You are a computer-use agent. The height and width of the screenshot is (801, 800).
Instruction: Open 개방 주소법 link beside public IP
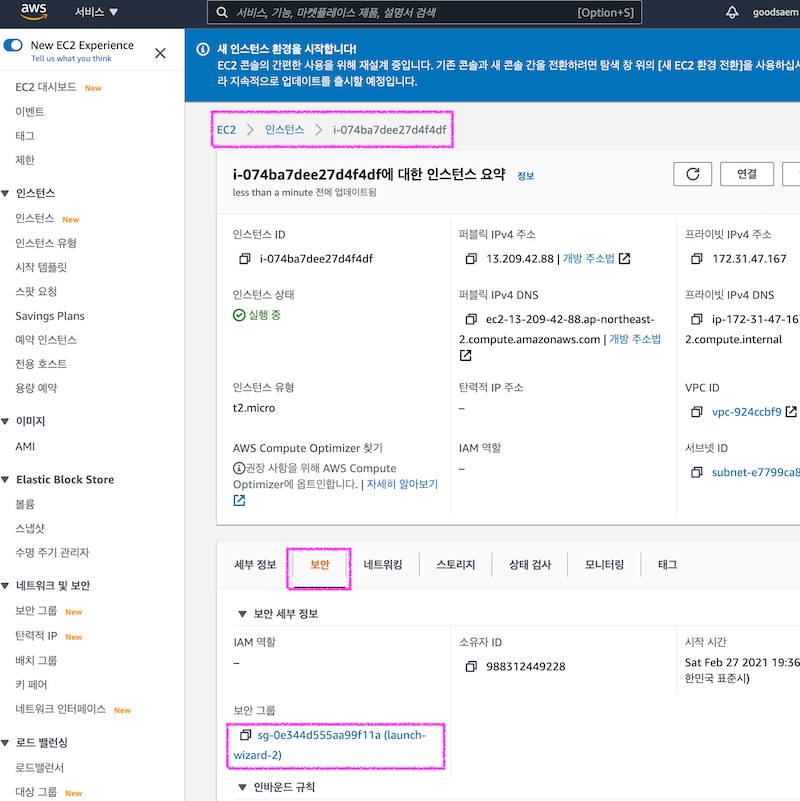(588, 259)
